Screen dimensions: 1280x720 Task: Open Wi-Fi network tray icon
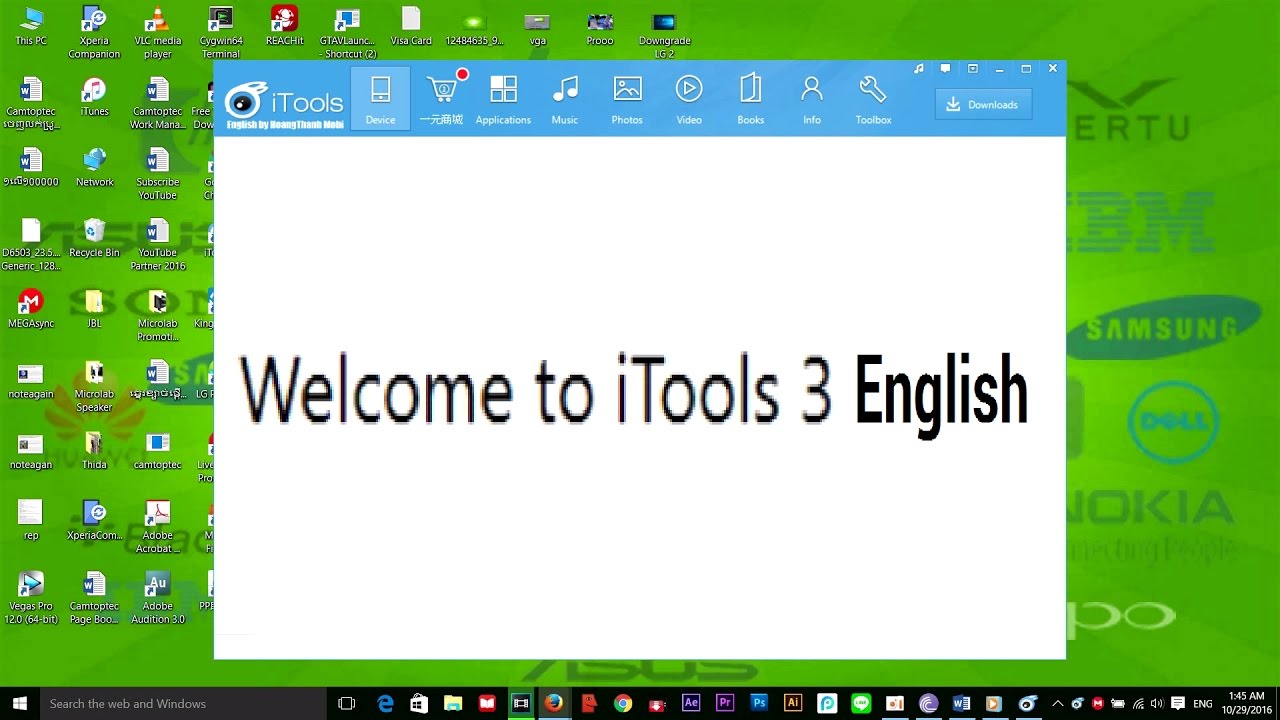1138,703
